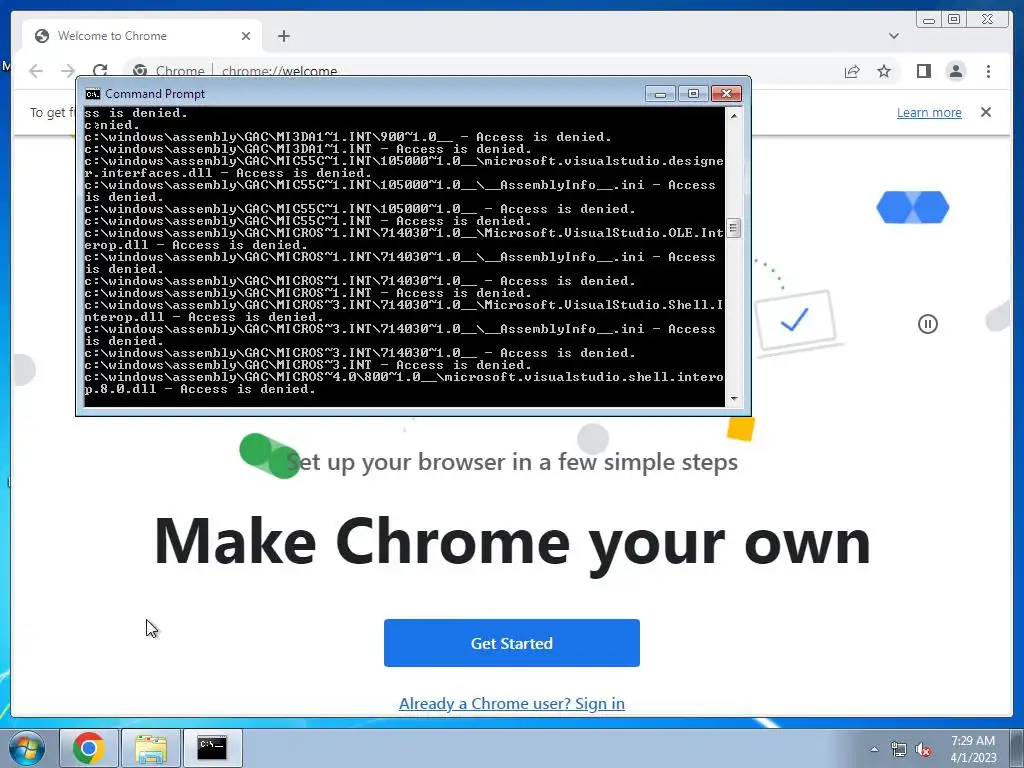Show hidden system tray icons
1024x768 pixels.
click(874, 749)
